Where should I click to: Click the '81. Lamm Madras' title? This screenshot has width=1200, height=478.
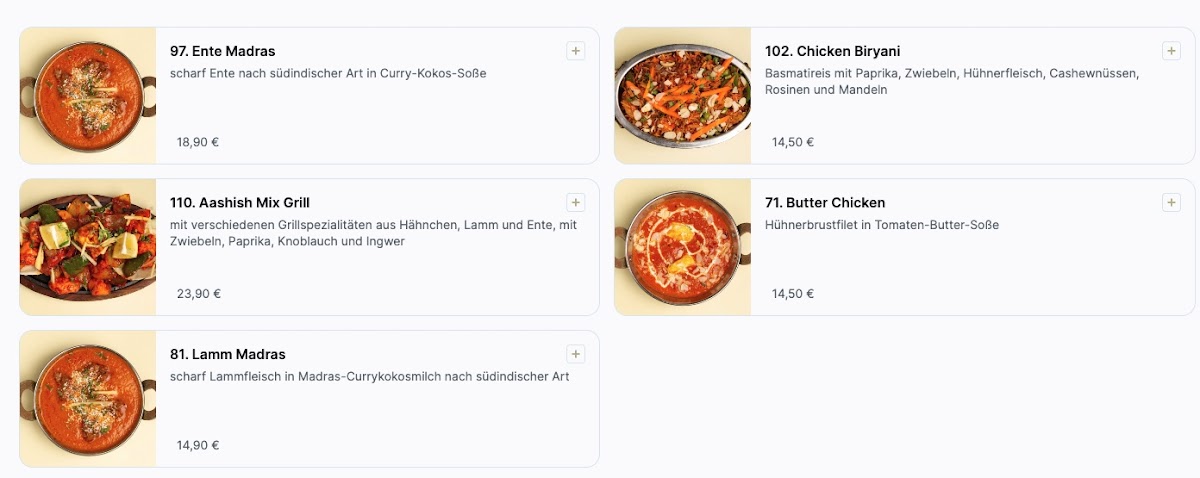pyautogui.click(x=228, y=354)
